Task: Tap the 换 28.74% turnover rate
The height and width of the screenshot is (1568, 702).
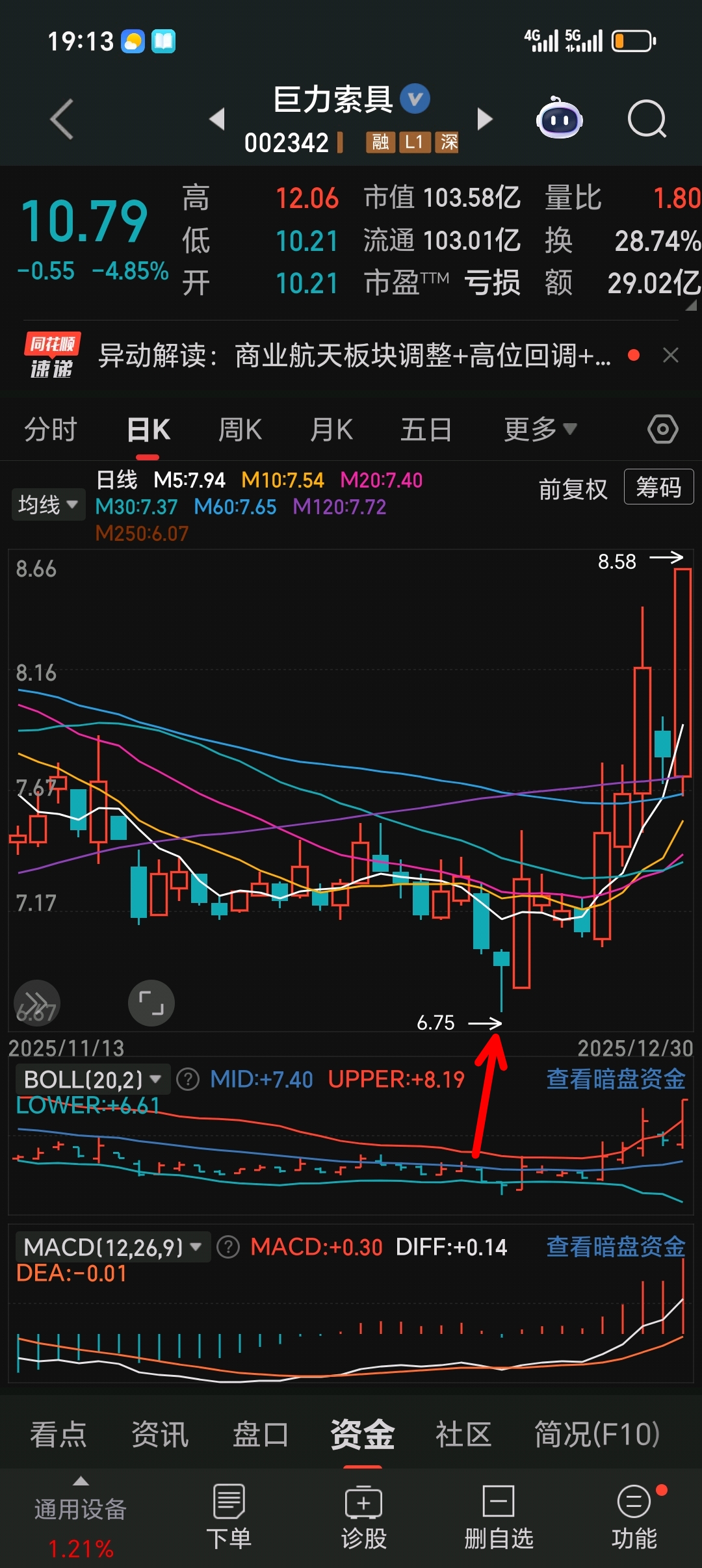Action: (x=623, y=241)
